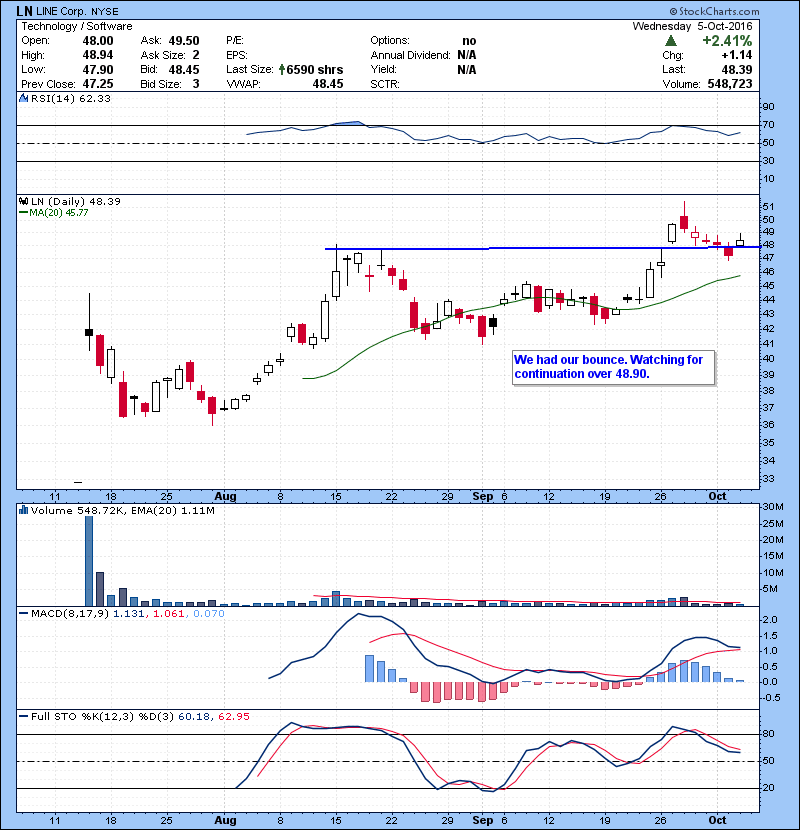Click the MACD signal value 1.061
Viewport: 800px width, 830px height.
pos(169,614)
